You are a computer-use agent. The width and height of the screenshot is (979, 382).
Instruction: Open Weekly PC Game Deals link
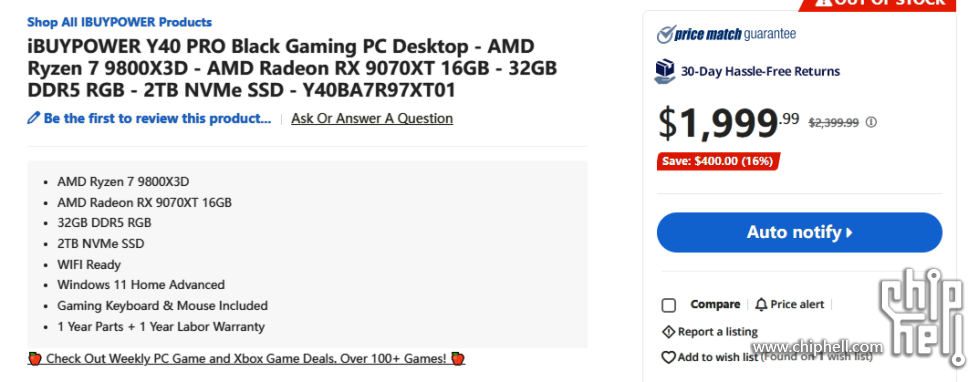click(247, 359)
